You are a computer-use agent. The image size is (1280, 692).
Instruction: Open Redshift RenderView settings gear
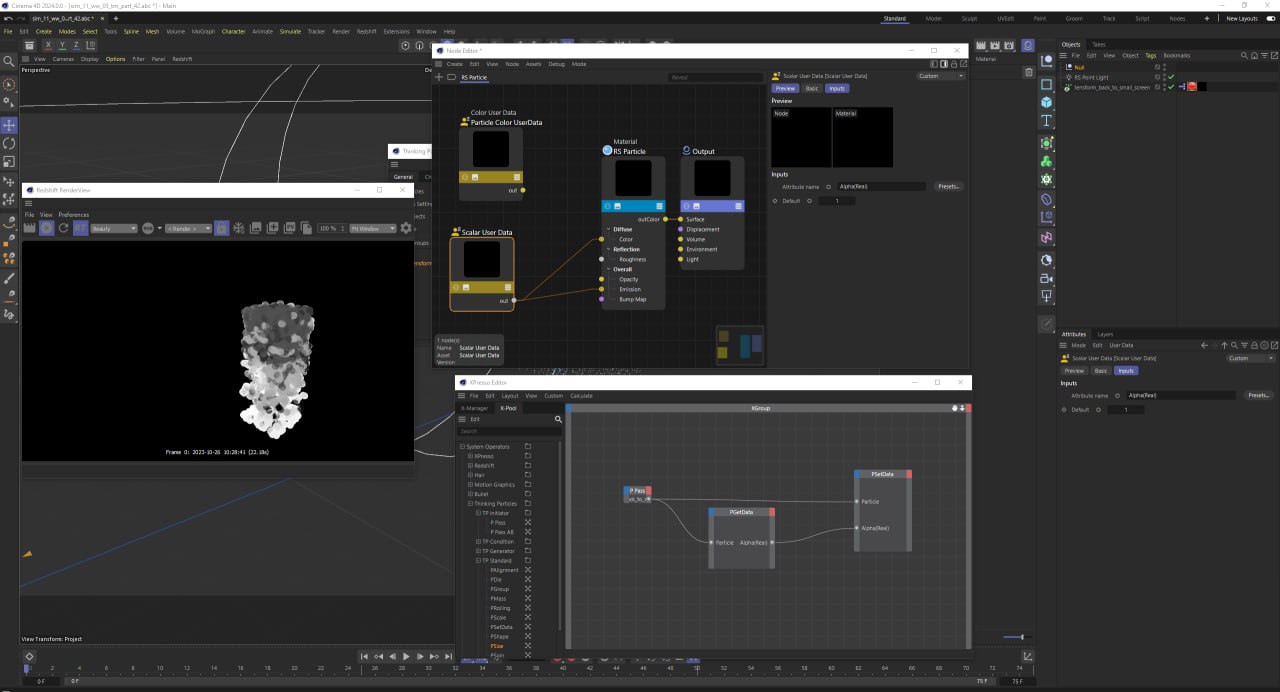click(x=406, y=228)
